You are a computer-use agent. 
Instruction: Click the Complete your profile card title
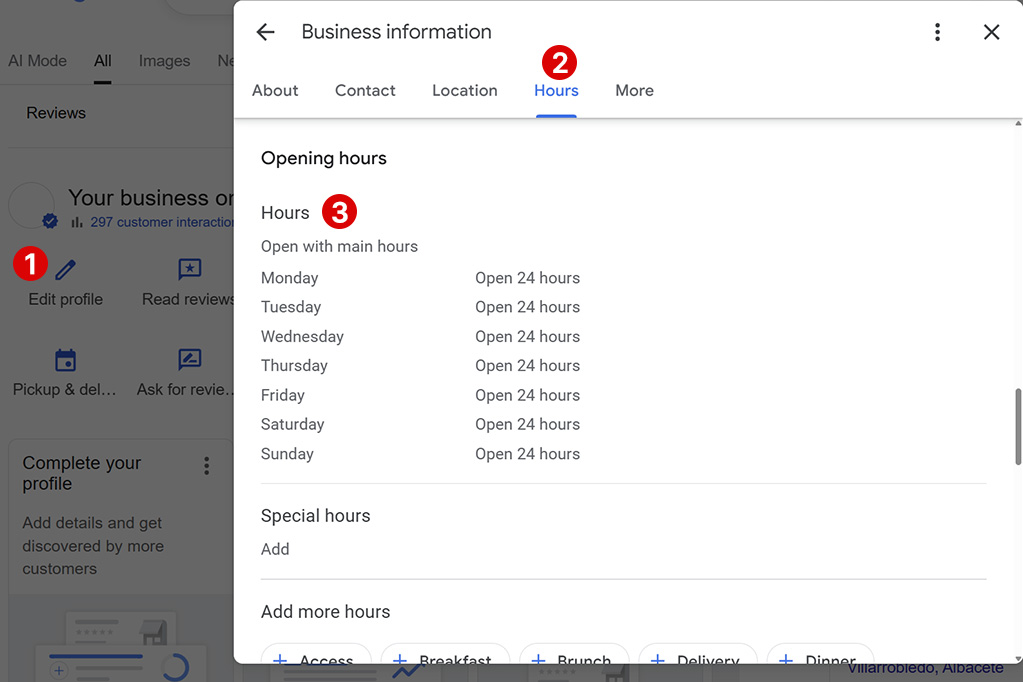point(82,473)
